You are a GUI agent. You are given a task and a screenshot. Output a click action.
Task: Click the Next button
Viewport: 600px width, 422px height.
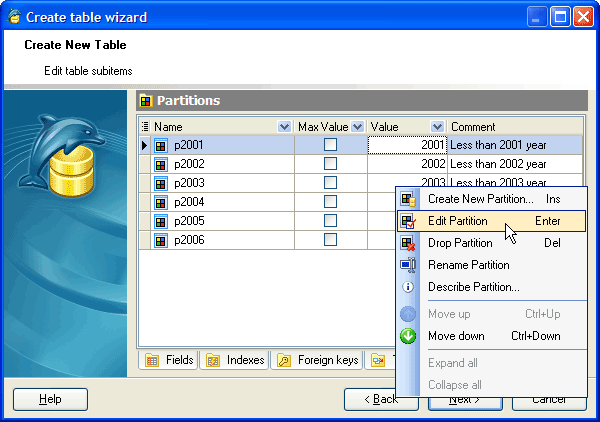[x=465, y=405]
